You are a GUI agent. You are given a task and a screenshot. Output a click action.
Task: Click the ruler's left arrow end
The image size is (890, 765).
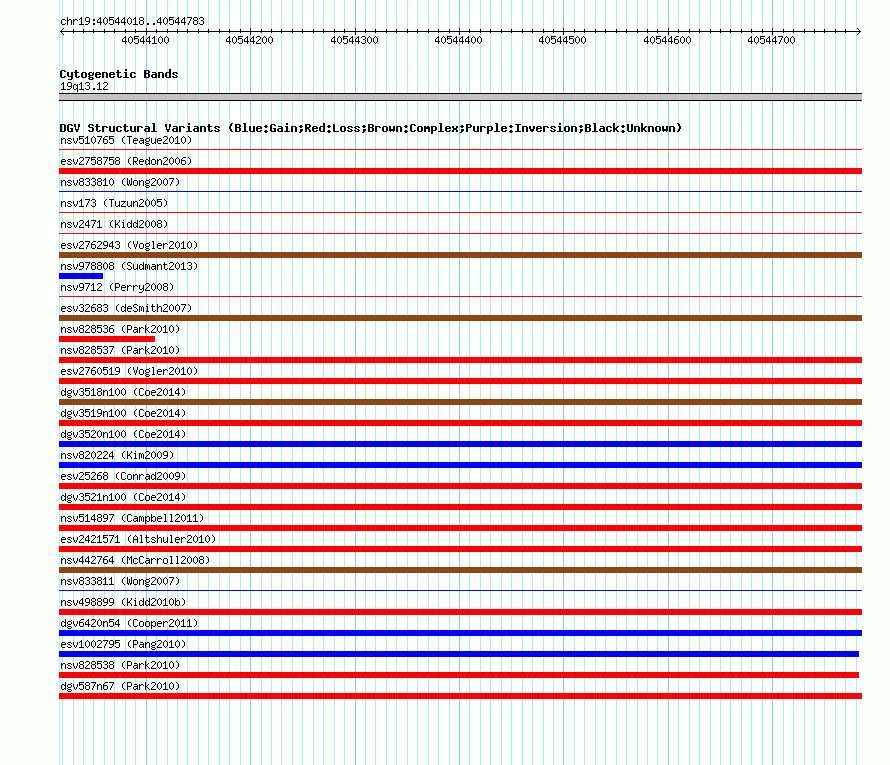pos(62,32)
